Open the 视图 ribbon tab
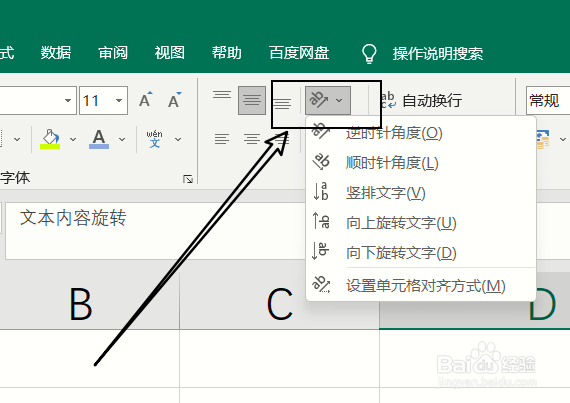The width and height of the screenshot is (570, 403). [170, 53]
